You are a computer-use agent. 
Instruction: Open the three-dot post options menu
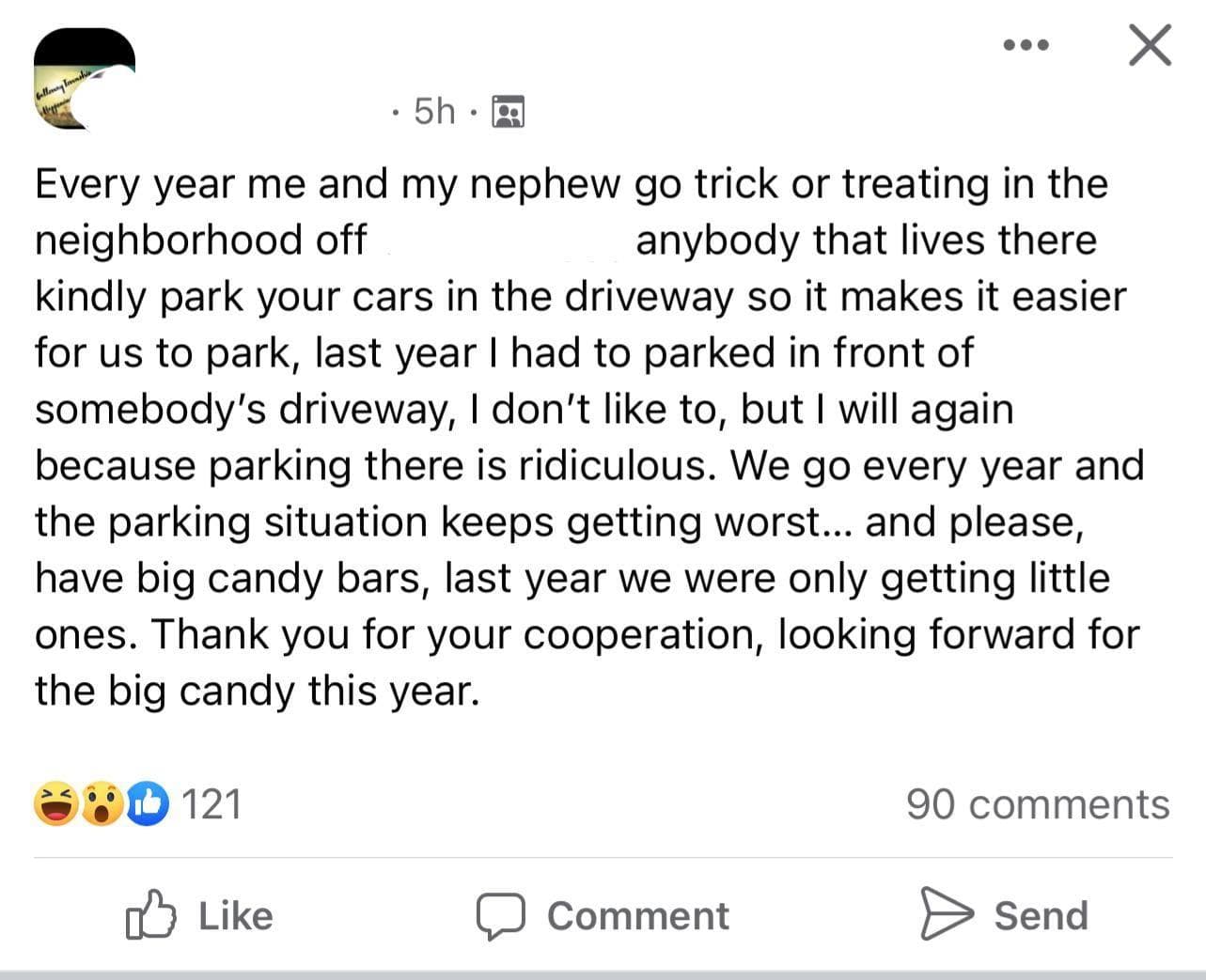[1026, 45]
